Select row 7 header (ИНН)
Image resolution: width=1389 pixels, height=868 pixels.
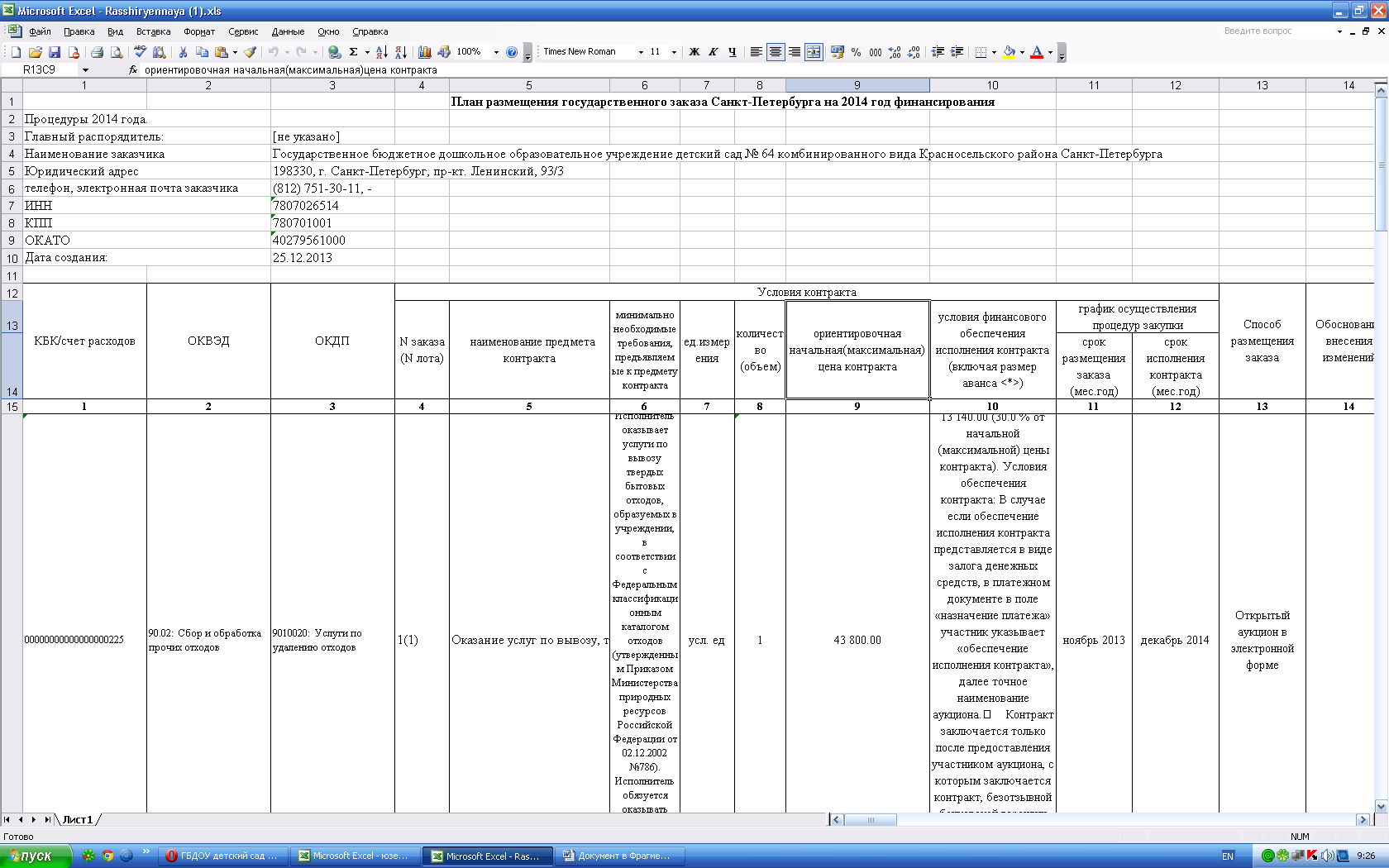pos(12,206)
